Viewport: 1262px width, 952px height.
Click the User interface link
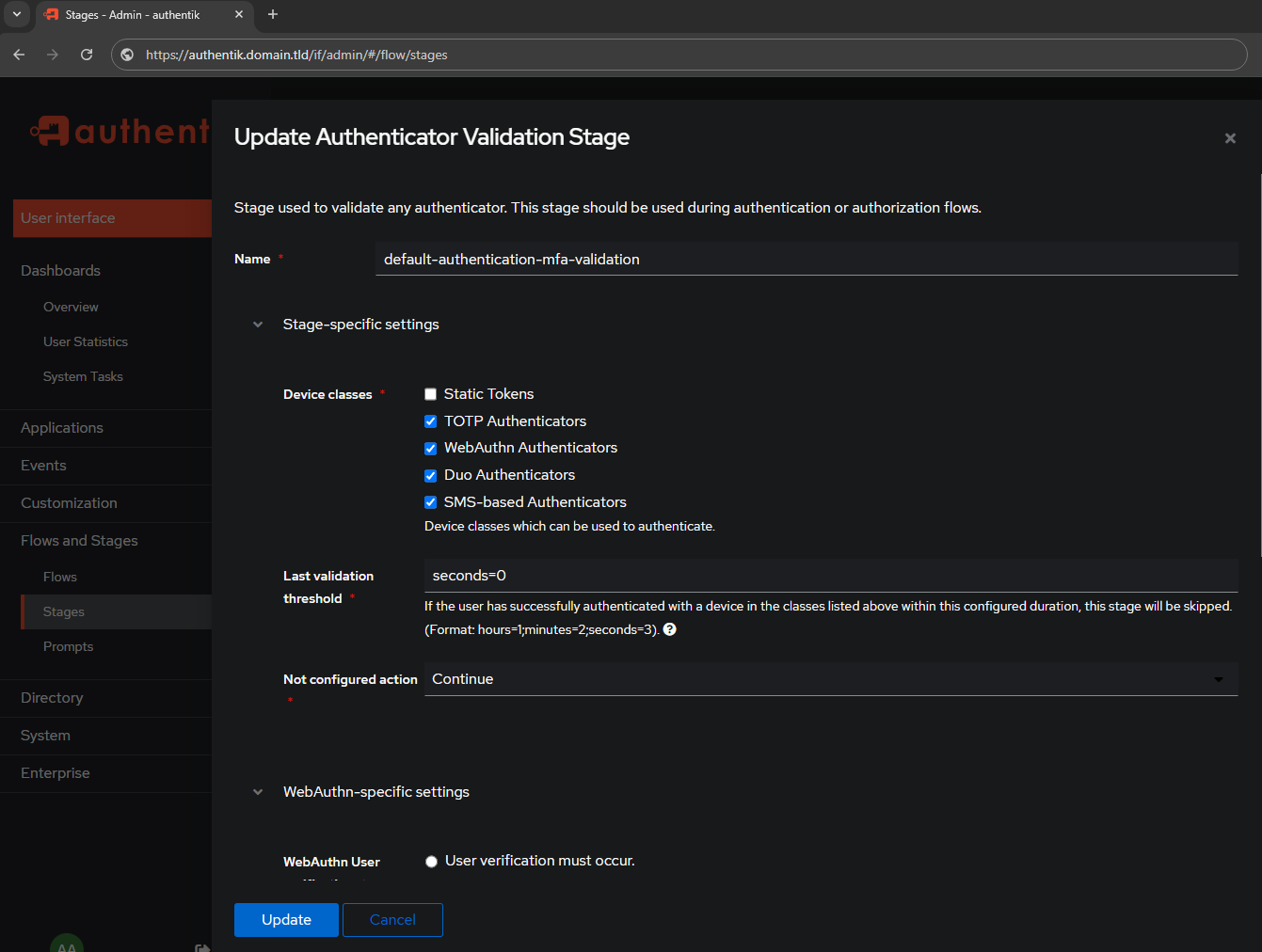[112, 218]
